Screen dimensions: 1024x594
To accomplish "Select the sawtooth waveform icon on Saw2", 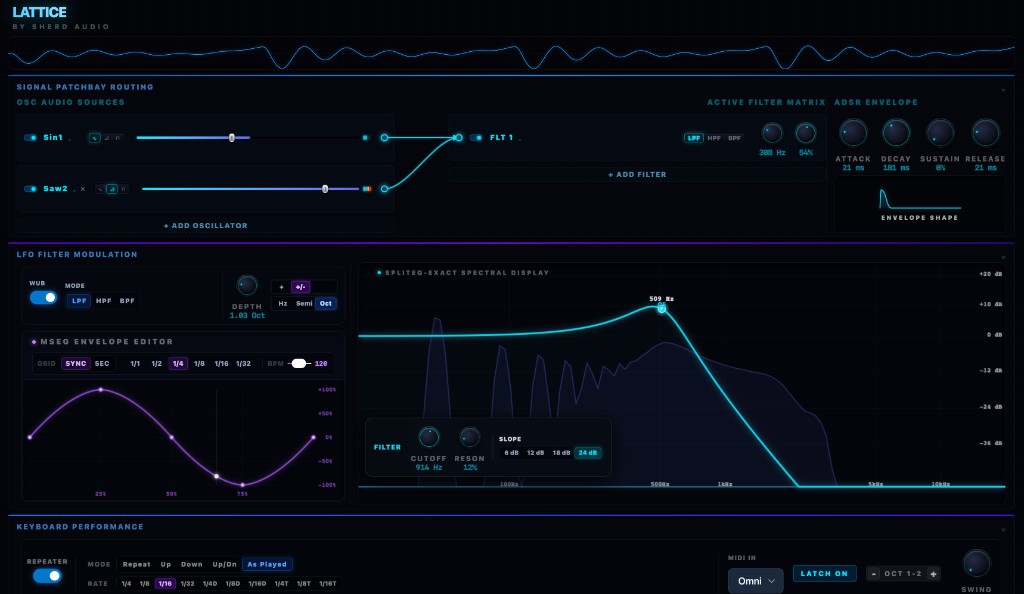I will [112, 189].
